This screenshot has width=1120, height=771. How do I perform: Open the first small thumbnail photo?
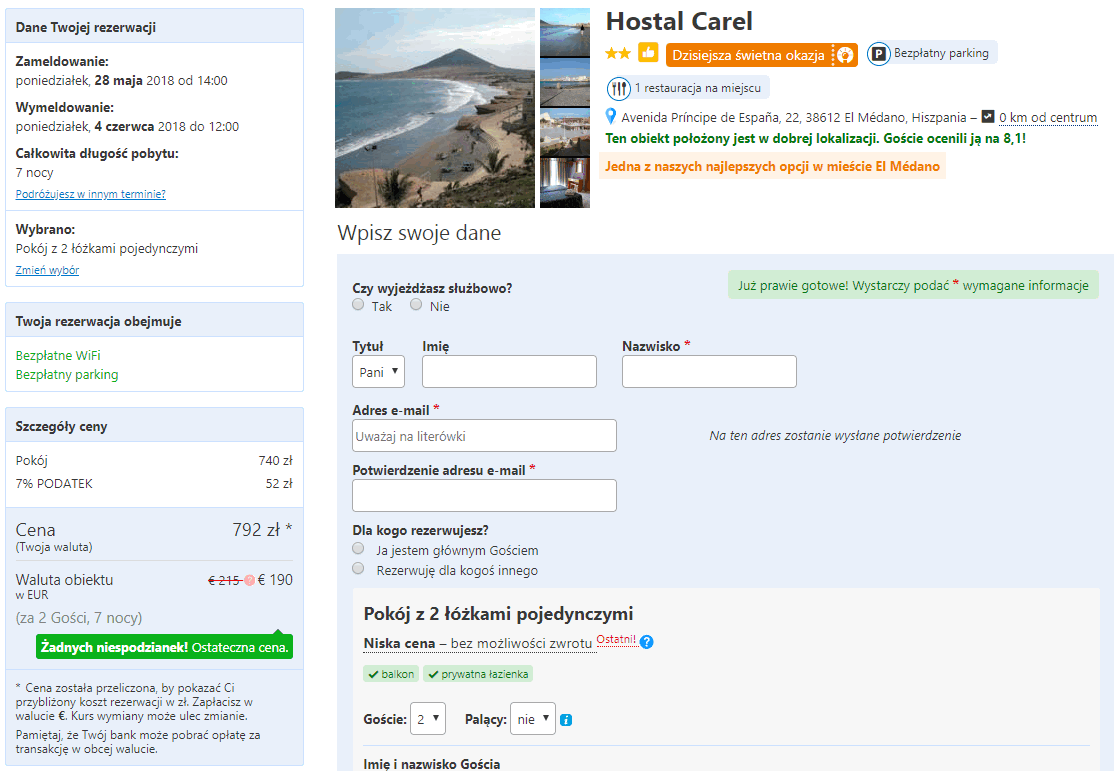pyautogui.click(x=565, y=33)
